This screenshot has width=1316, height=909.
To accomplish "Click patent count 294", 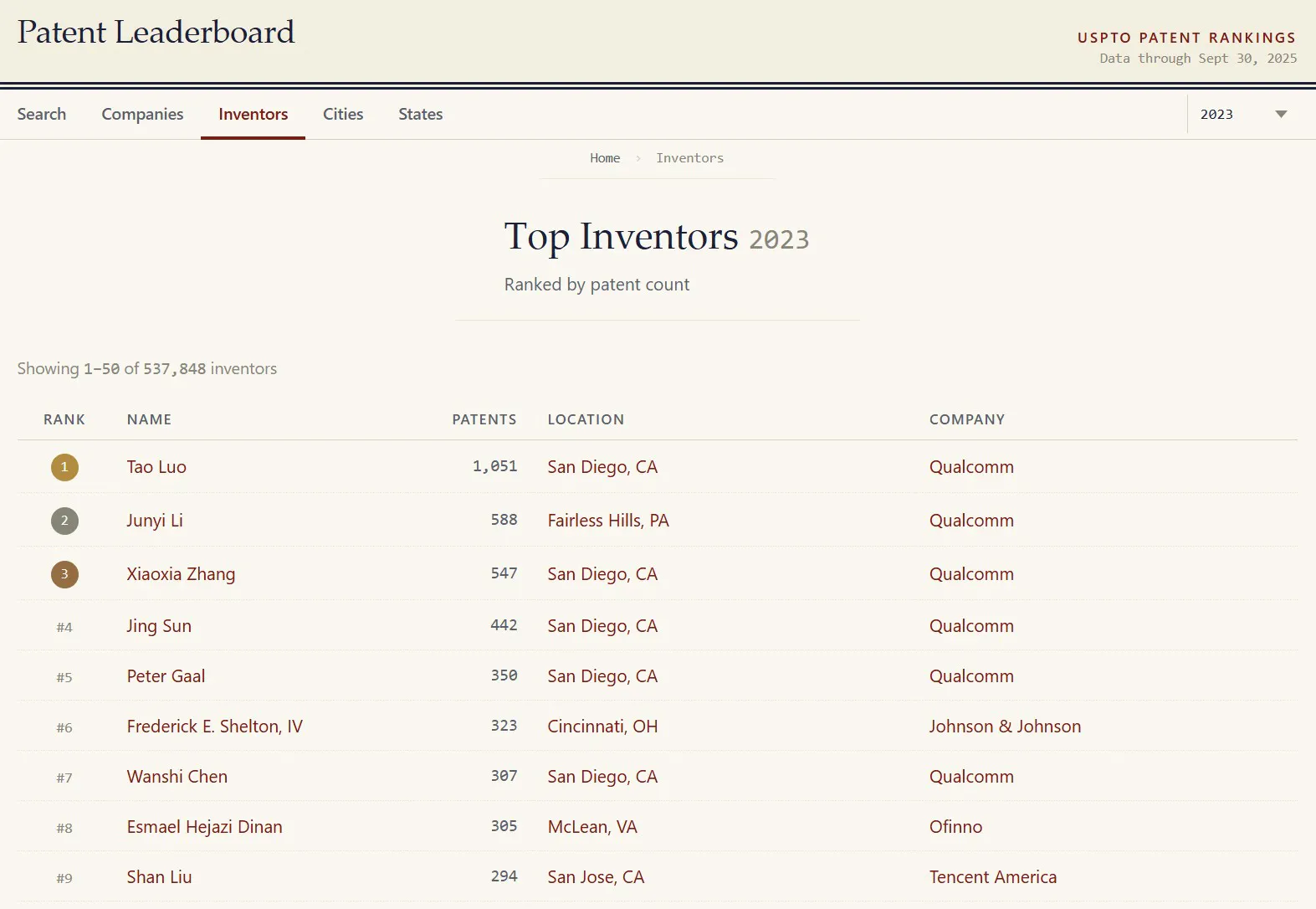I will click(504, 876).
